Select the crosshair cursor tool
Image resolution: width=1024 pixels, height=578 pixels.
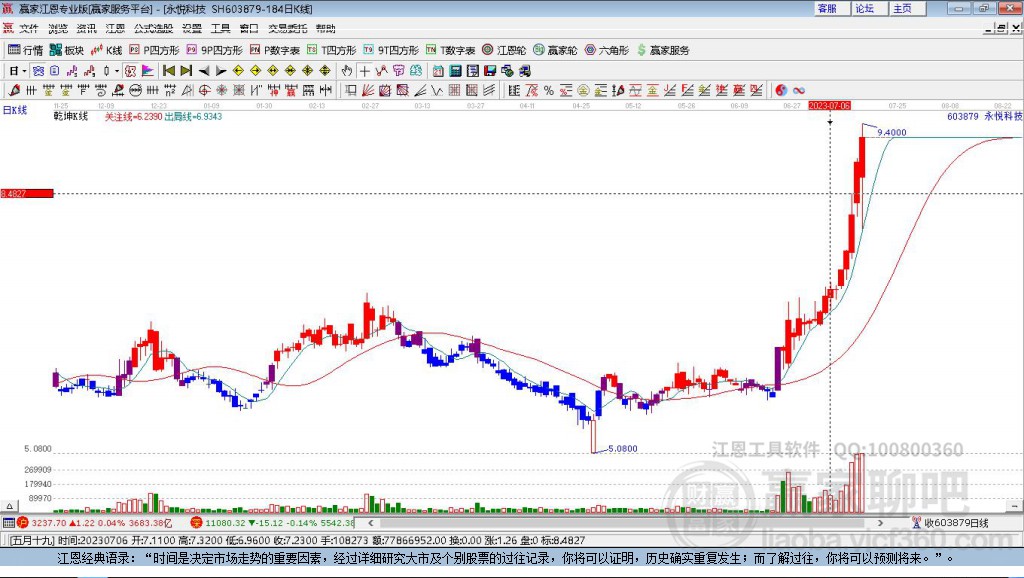365,71
